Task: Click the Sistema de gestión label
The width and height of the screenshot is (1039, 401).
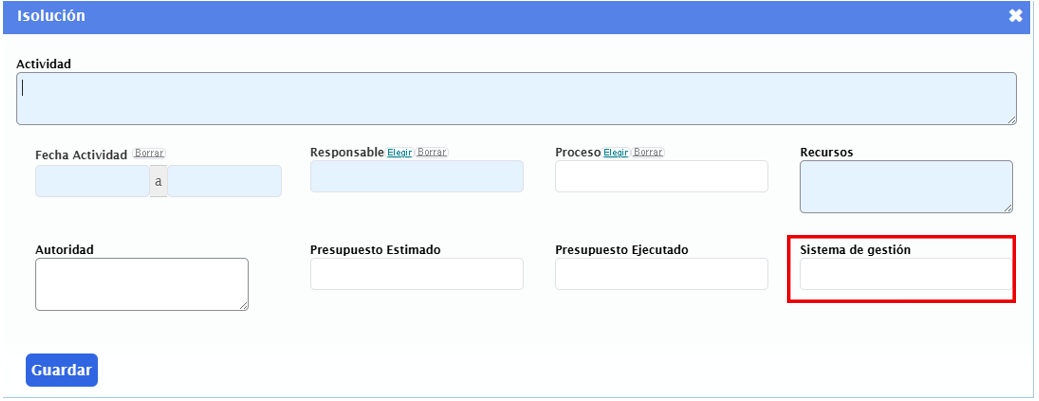Action: (855, 250)
